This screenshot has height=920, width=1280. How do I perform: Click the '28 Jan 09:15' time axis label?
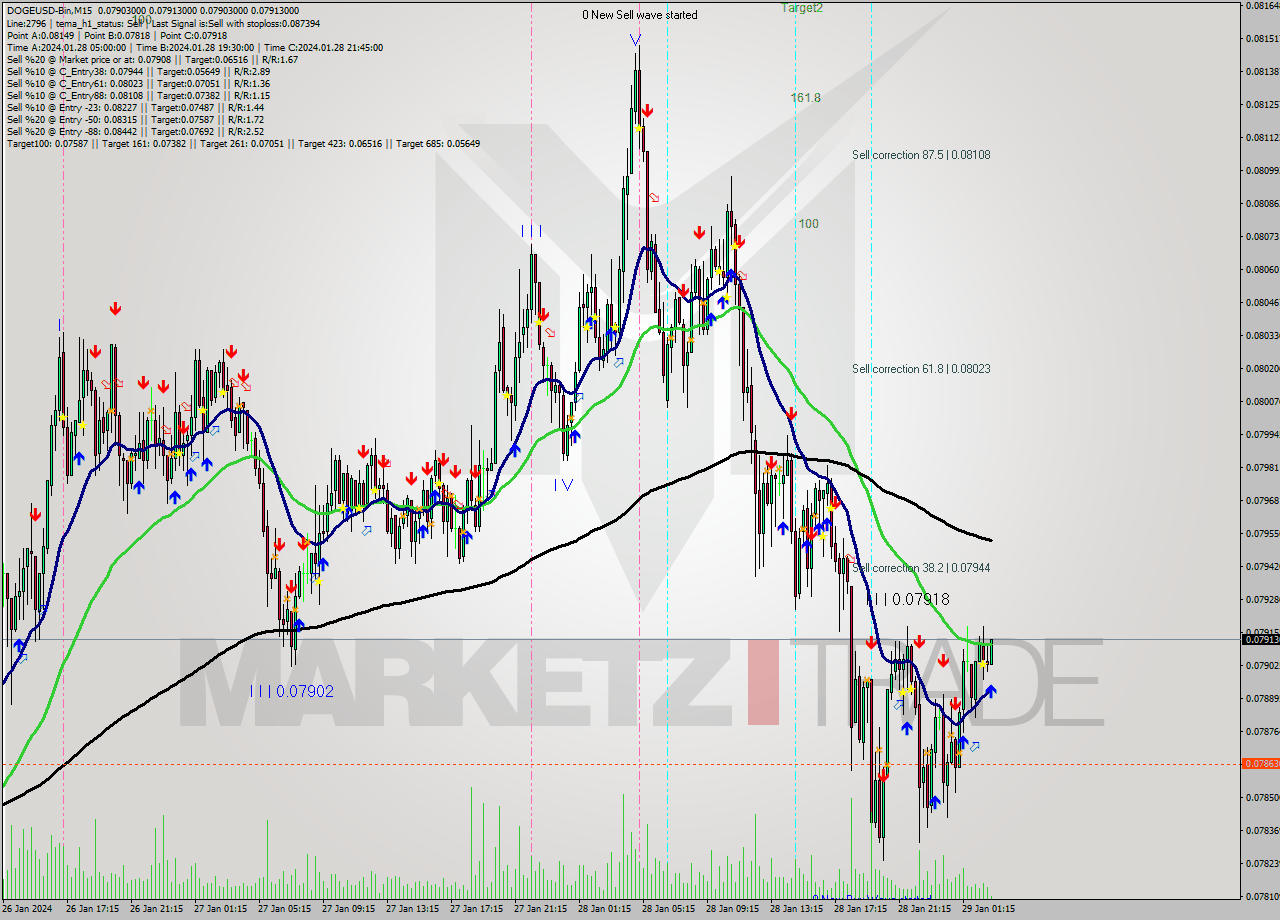(732, 910)
